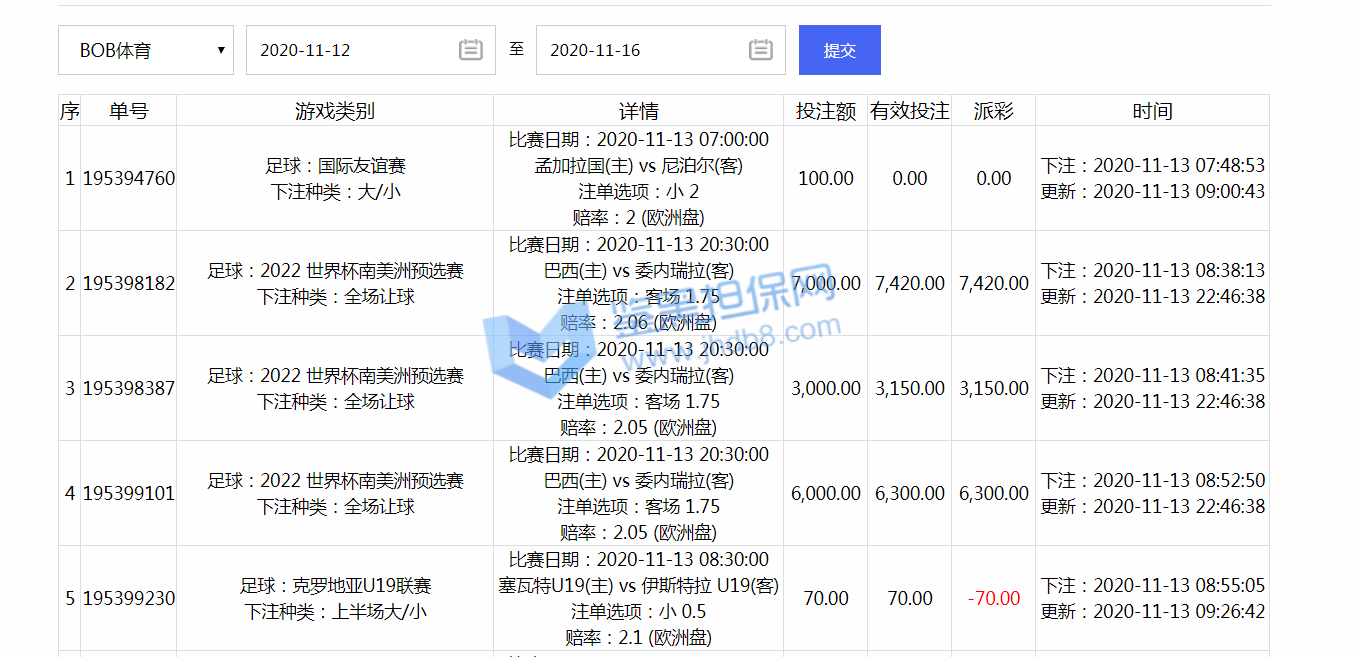Select order number 195399101

(x=128, y=494)
